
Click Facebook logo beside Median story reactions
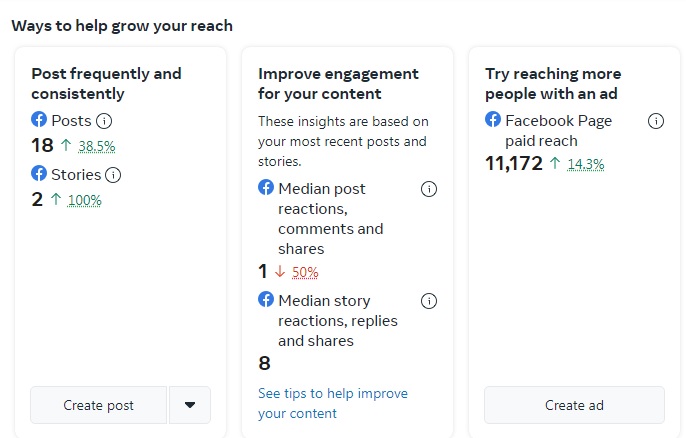pyautogui.click(x=266, y=300)
